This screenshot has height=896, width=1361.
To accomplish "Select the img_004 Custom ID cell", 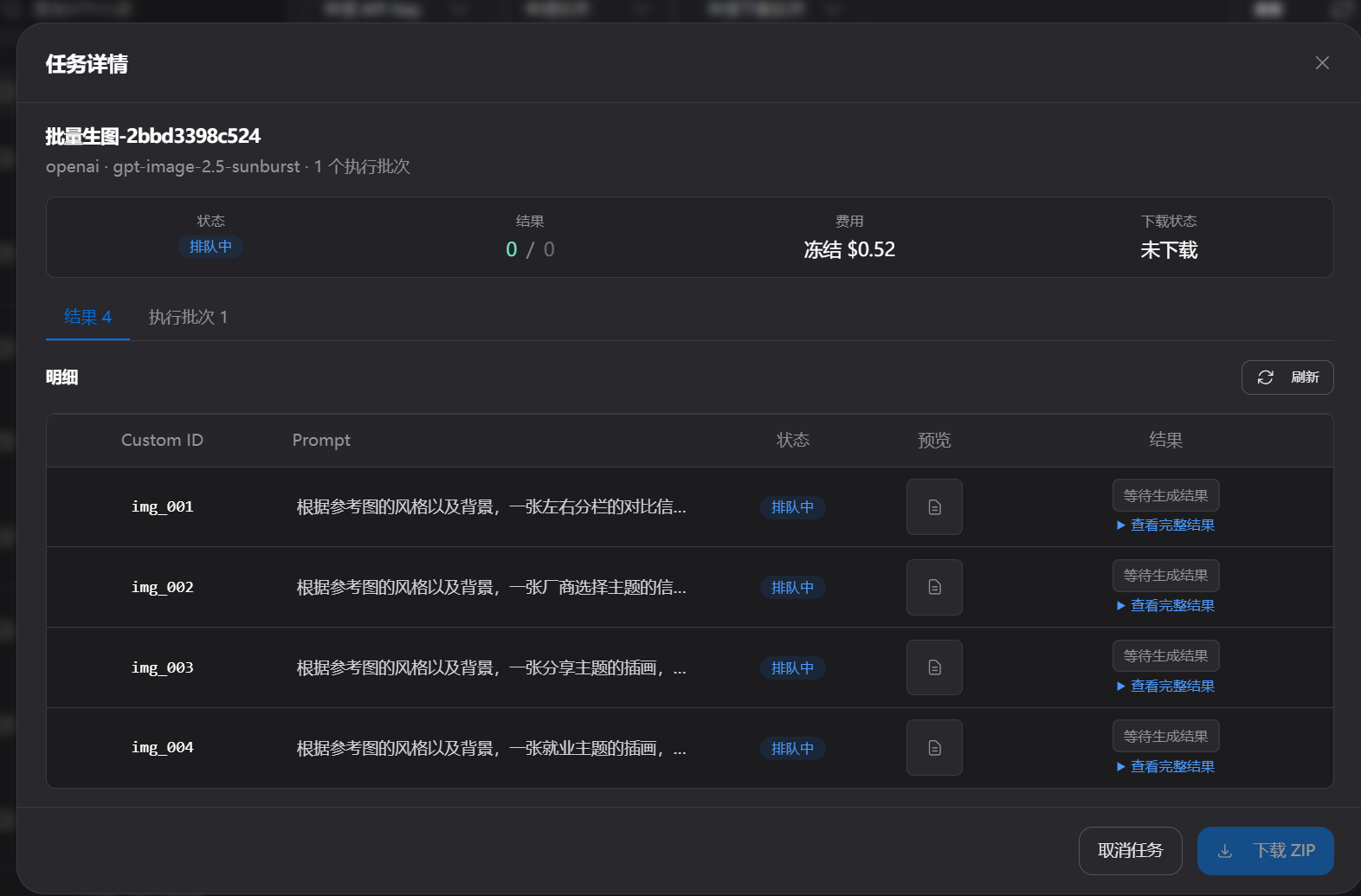I will tap(163, 748).
